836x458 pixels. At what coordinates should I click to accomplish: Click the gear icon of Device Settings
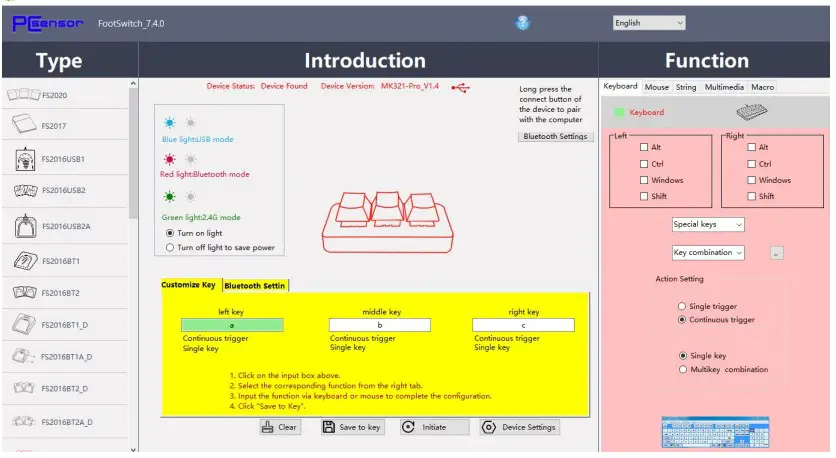tap(488, 427)
